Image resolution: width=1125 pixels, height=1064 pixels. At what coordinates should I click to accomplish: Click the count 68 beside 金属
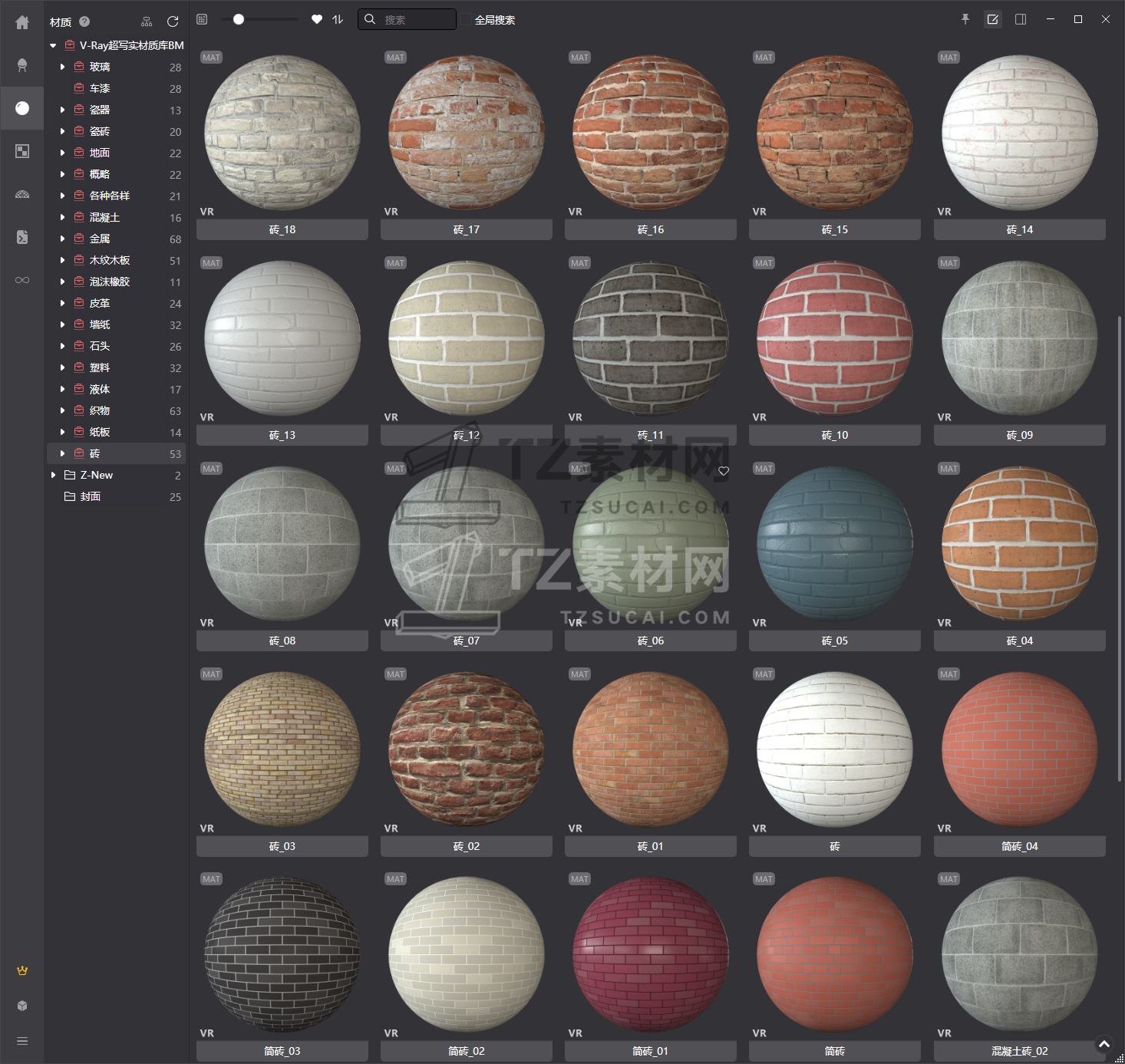[175, 239]
